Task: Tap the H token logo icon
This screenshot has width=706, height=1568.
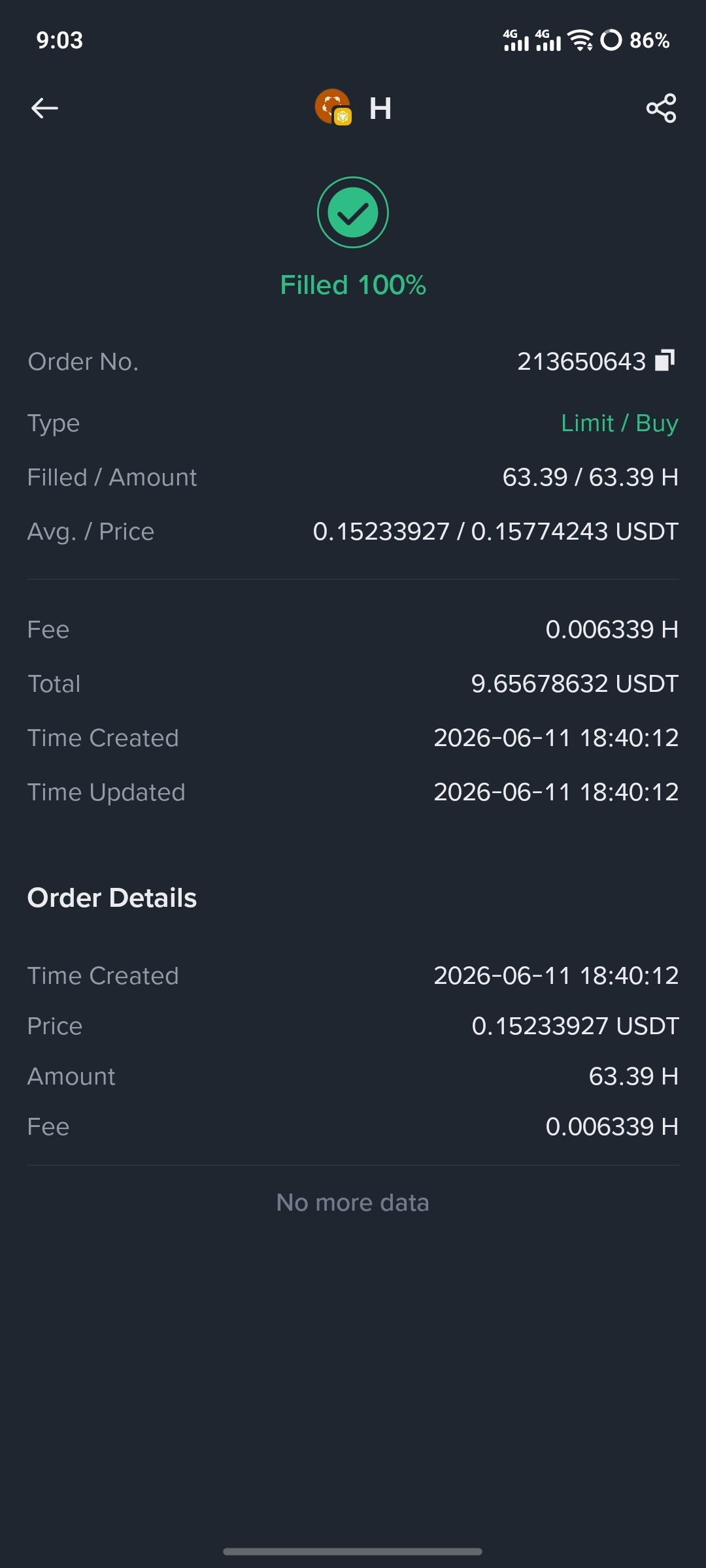Action: 333,107
